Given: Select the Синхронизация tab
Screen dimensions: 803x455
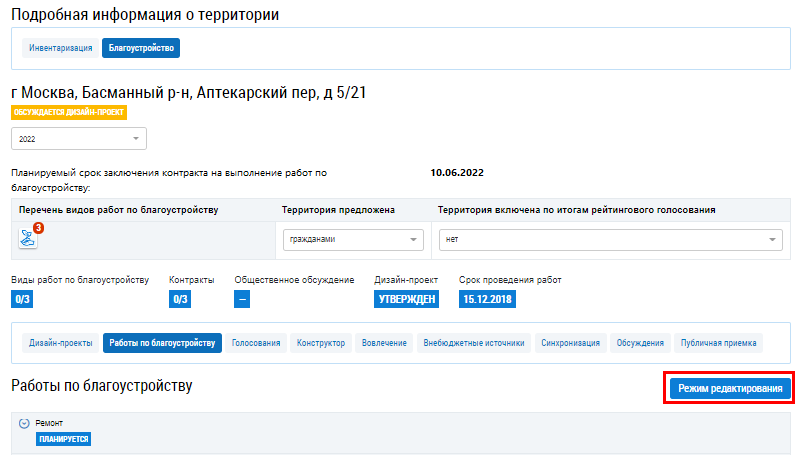Looking at the screenshot, I should pyautogui.click(x=570, y=343).
